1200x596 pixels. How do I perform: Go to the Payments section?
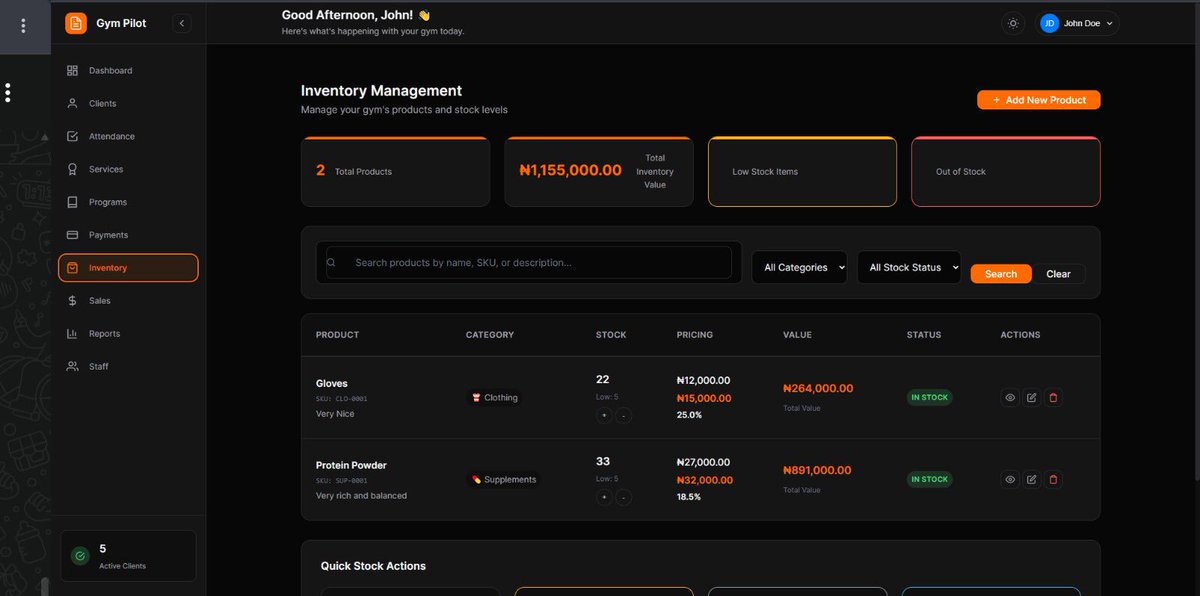128,235
